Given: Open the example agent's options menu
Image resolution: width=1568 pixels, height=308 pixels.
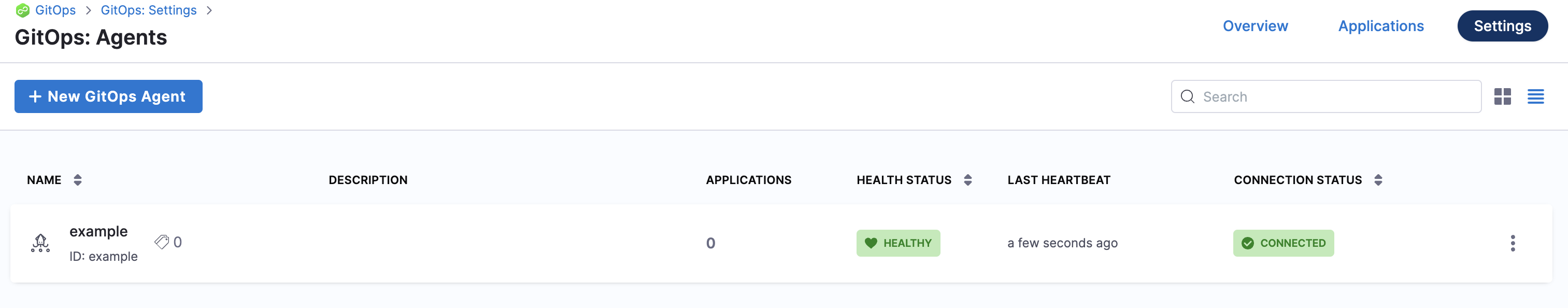Looking at the screenshot, I should click(1513, 243).
